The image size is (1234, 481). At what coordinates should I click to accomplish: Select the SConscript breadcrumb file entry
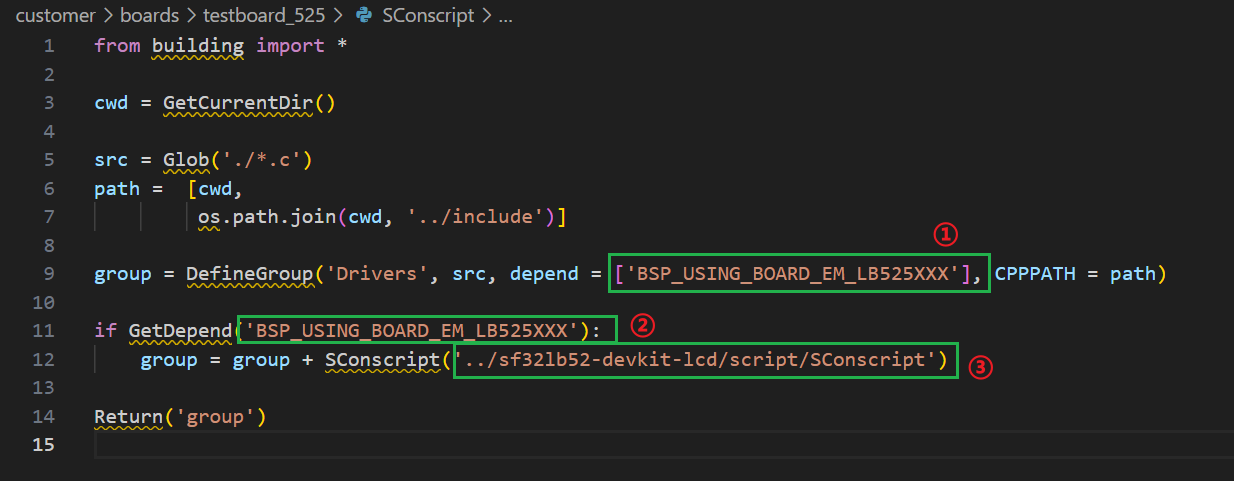[427, 17]
